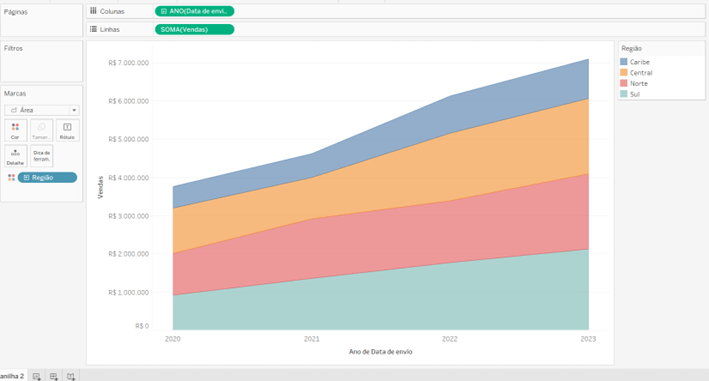
Task: Click the 2023 x-axis label
Action: coord(588,339)
